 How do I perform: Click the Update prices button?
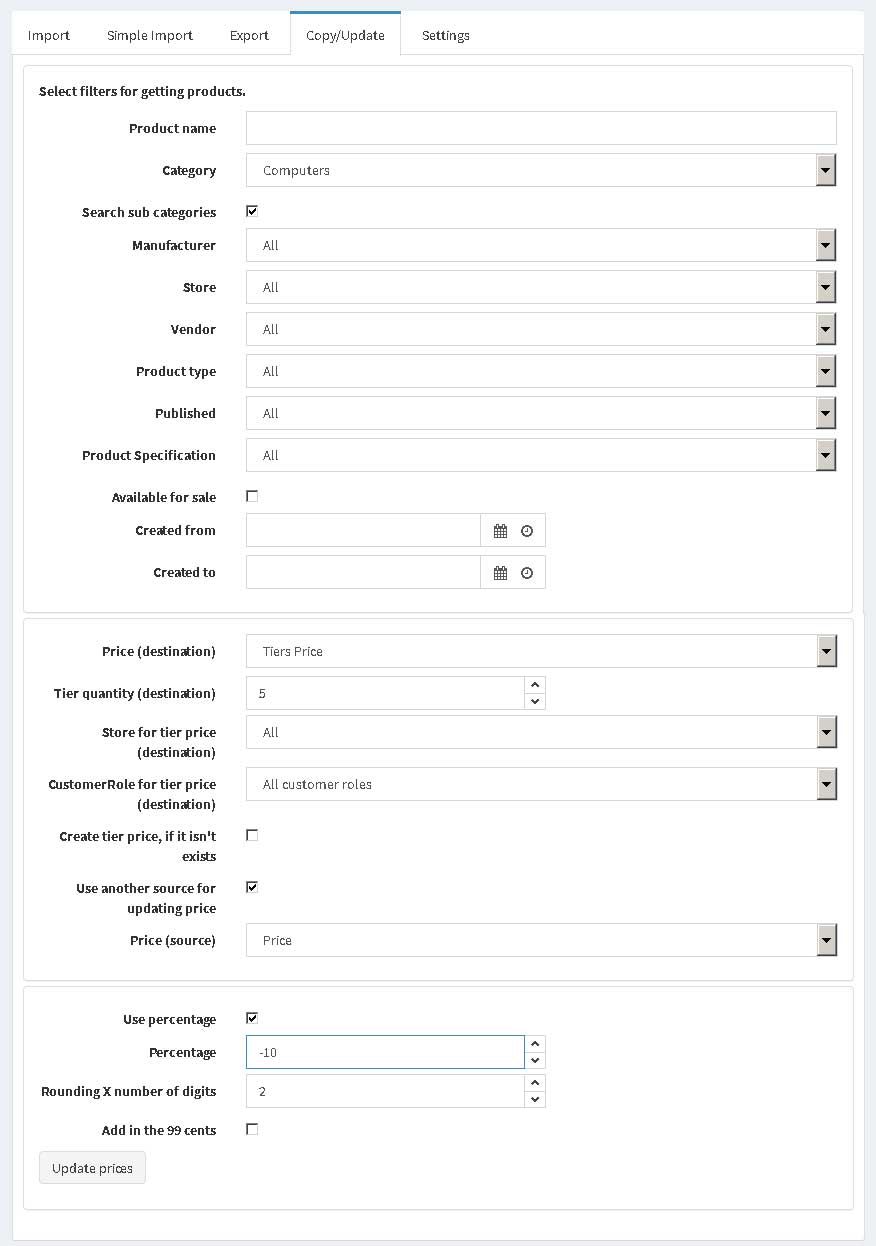tap(92, 1168)
